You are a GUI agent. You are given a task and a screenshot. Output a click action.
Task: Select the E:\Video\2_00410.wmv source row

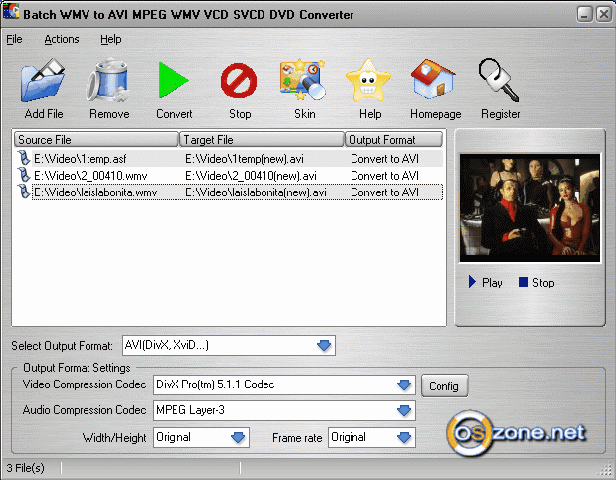[x=90, y=176]
